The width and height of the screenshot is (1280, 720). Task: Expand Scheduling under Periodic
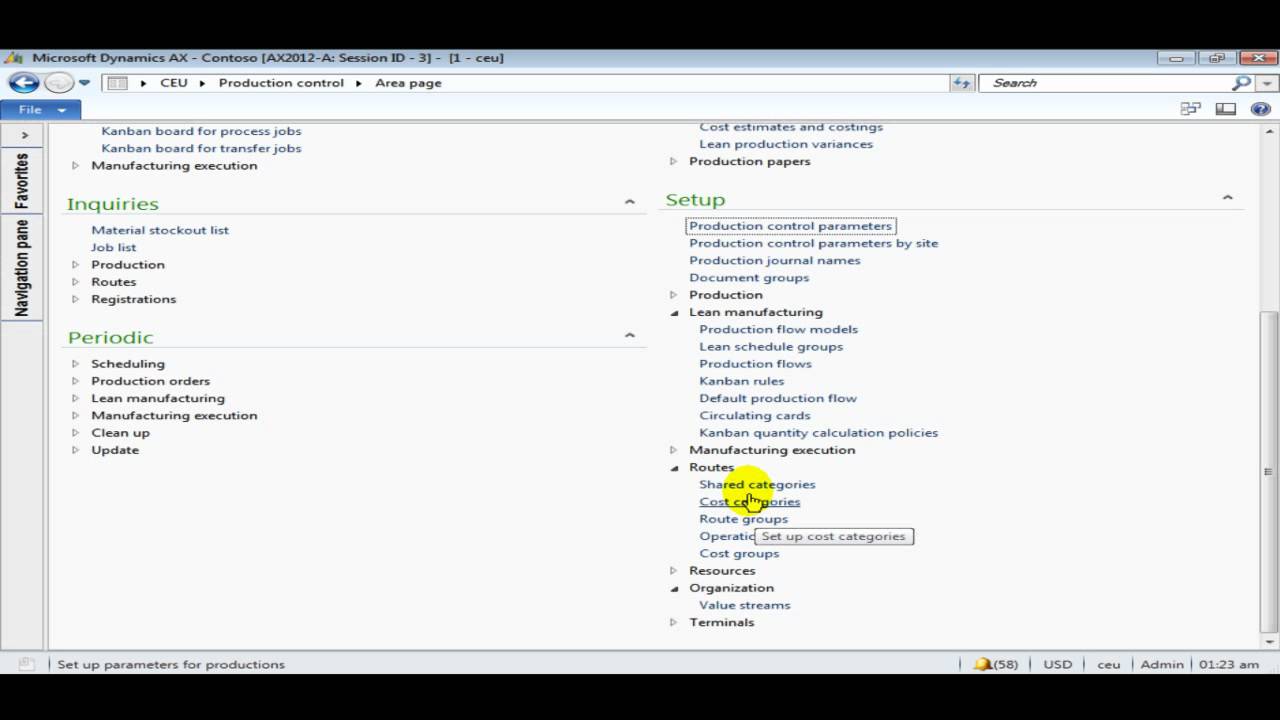(x=75, y=364)
